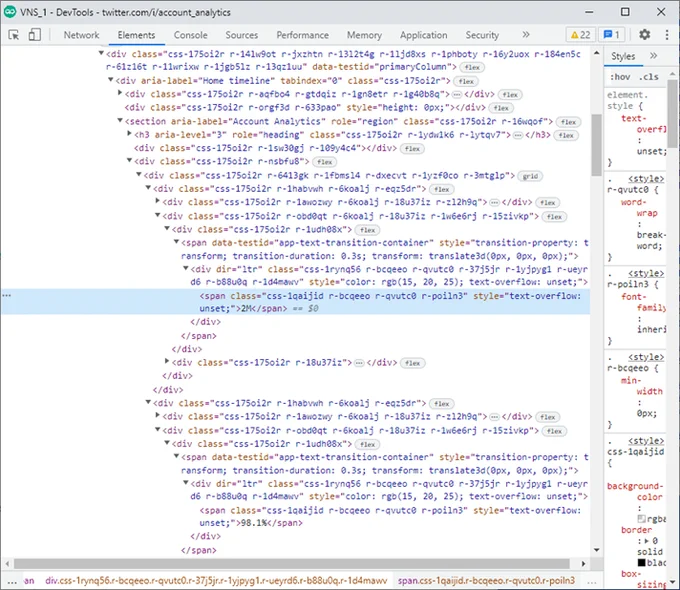
Task: Collapse the r-6413gk grid div node
Action: 139,174
